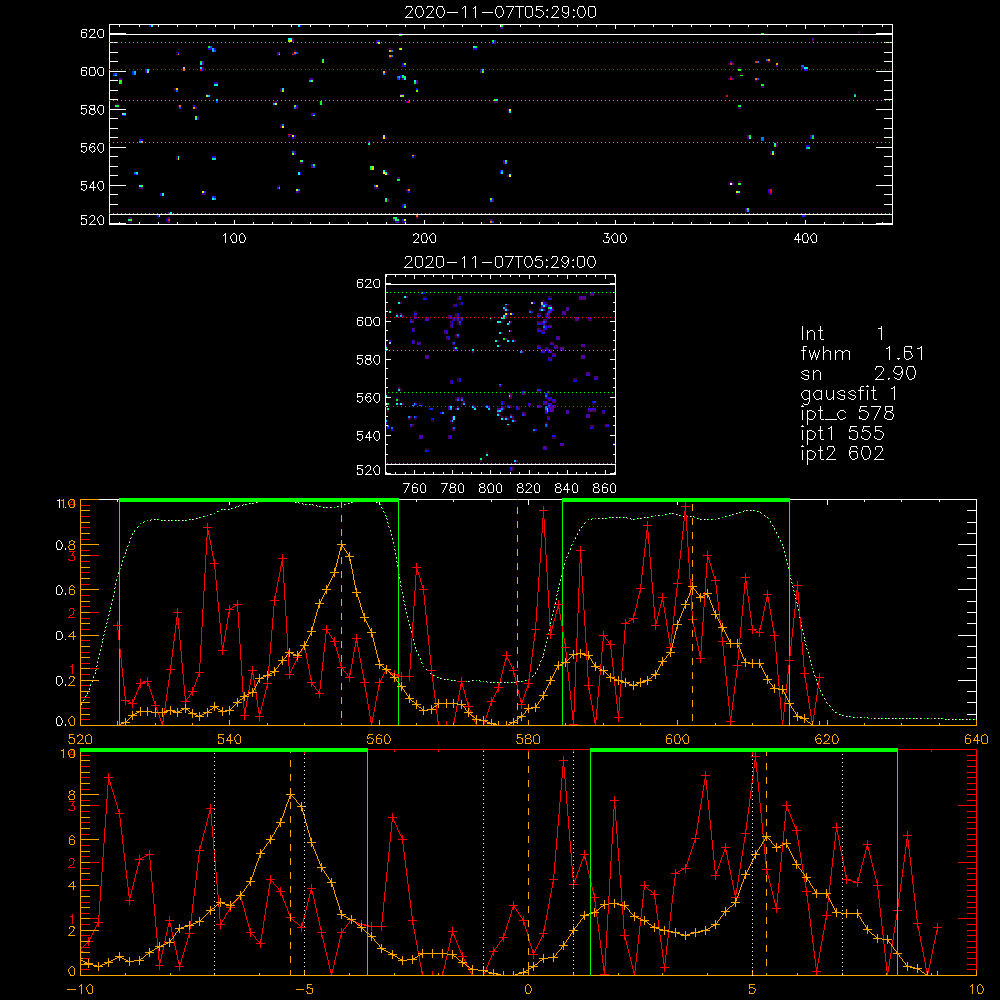Click the top plot title 2020-11-07T05:29:00
Image resolution: width=1000 pixels, height=1000 pixels.
coord(501,12)
